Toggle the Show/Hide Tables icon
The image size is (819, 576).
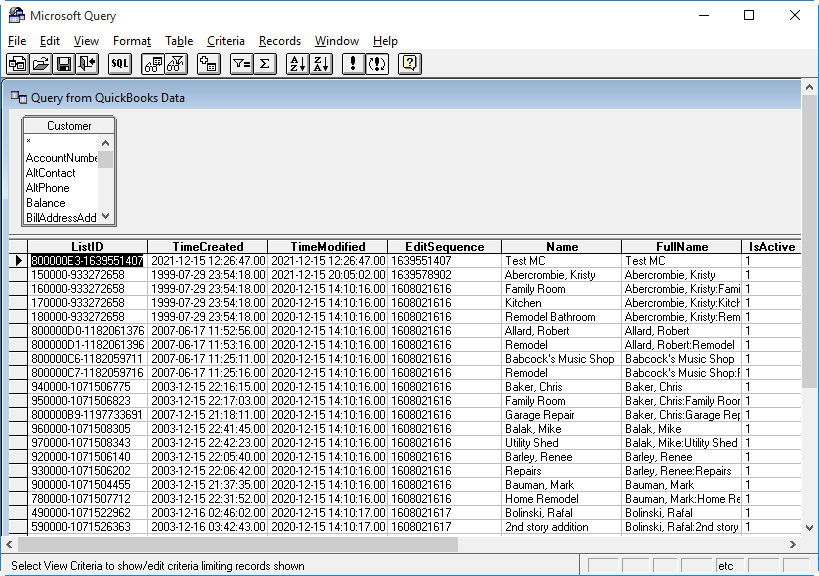tap(153, 64)
